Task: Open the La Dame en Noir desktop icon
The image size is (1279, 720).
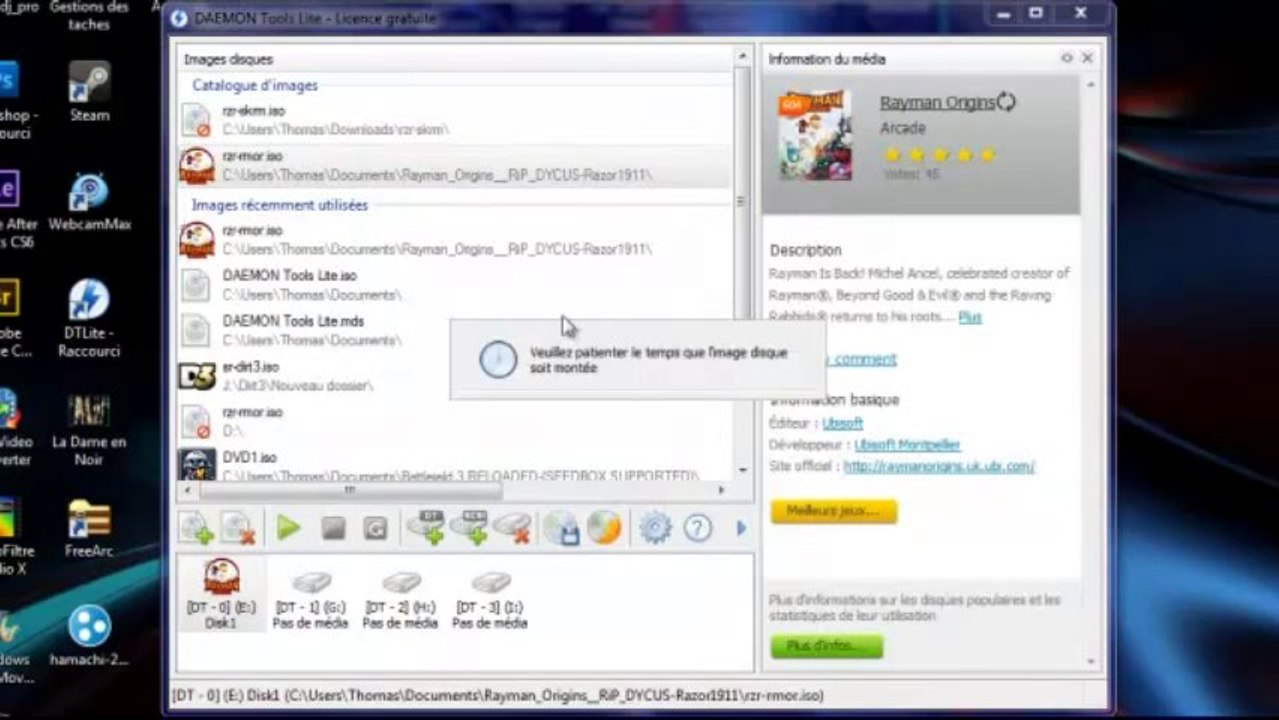Action: 89,431
